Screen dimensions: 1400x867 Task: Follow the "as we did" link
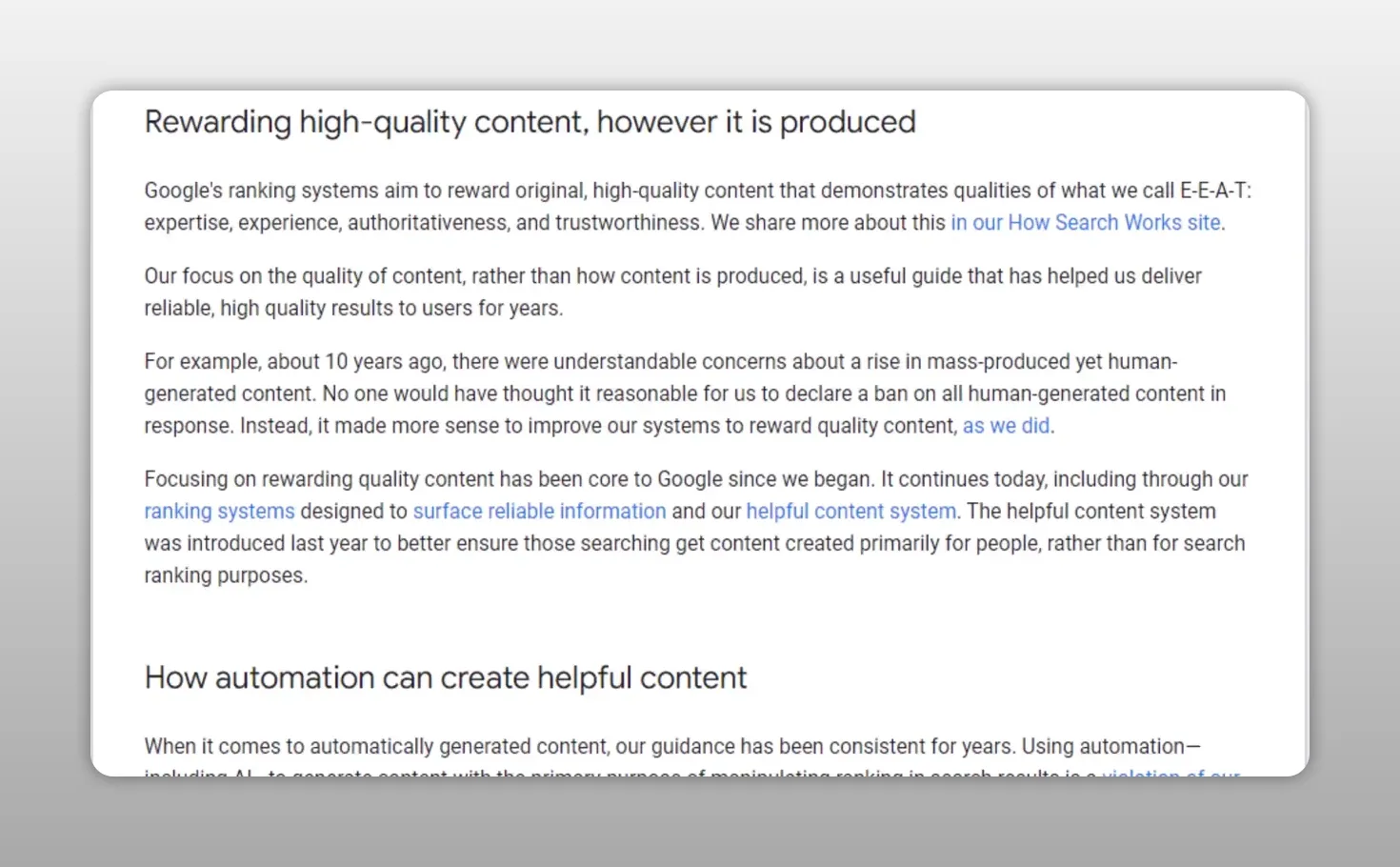(1007, 426)
